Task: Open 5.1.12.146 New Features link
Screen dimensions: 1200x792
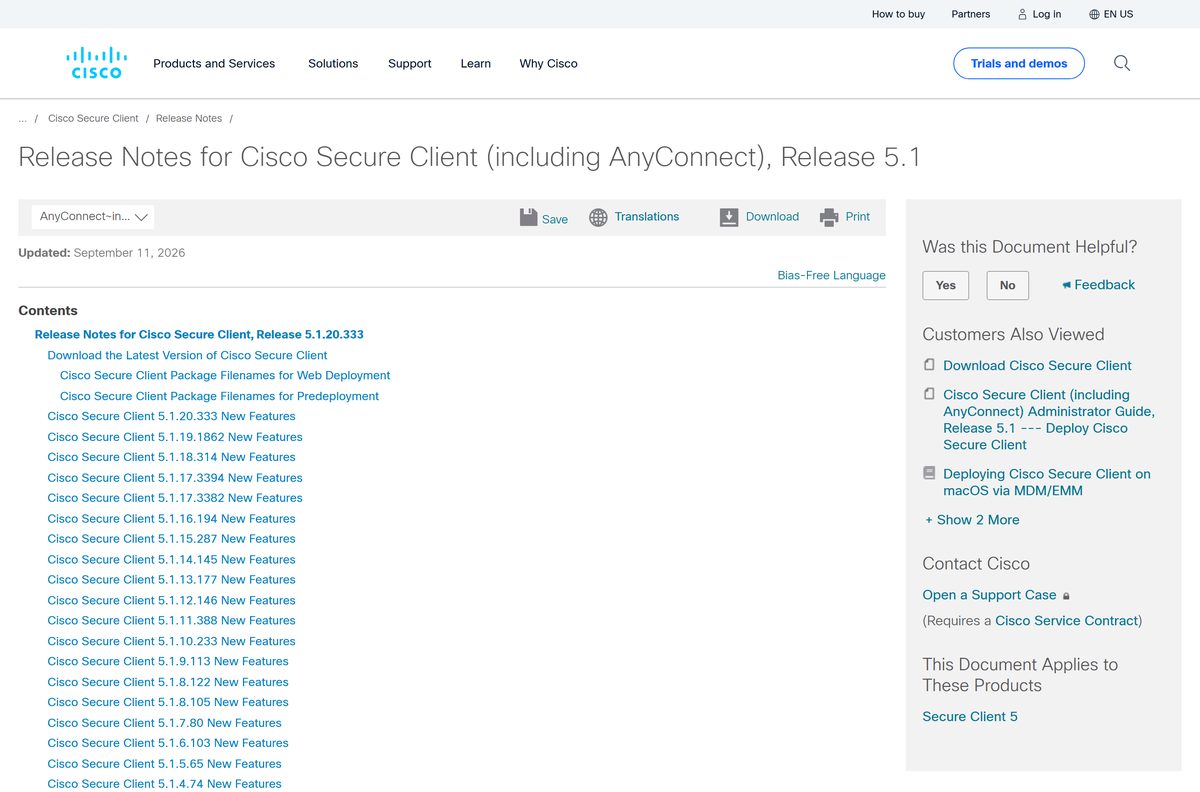Action: click(172, 601)
